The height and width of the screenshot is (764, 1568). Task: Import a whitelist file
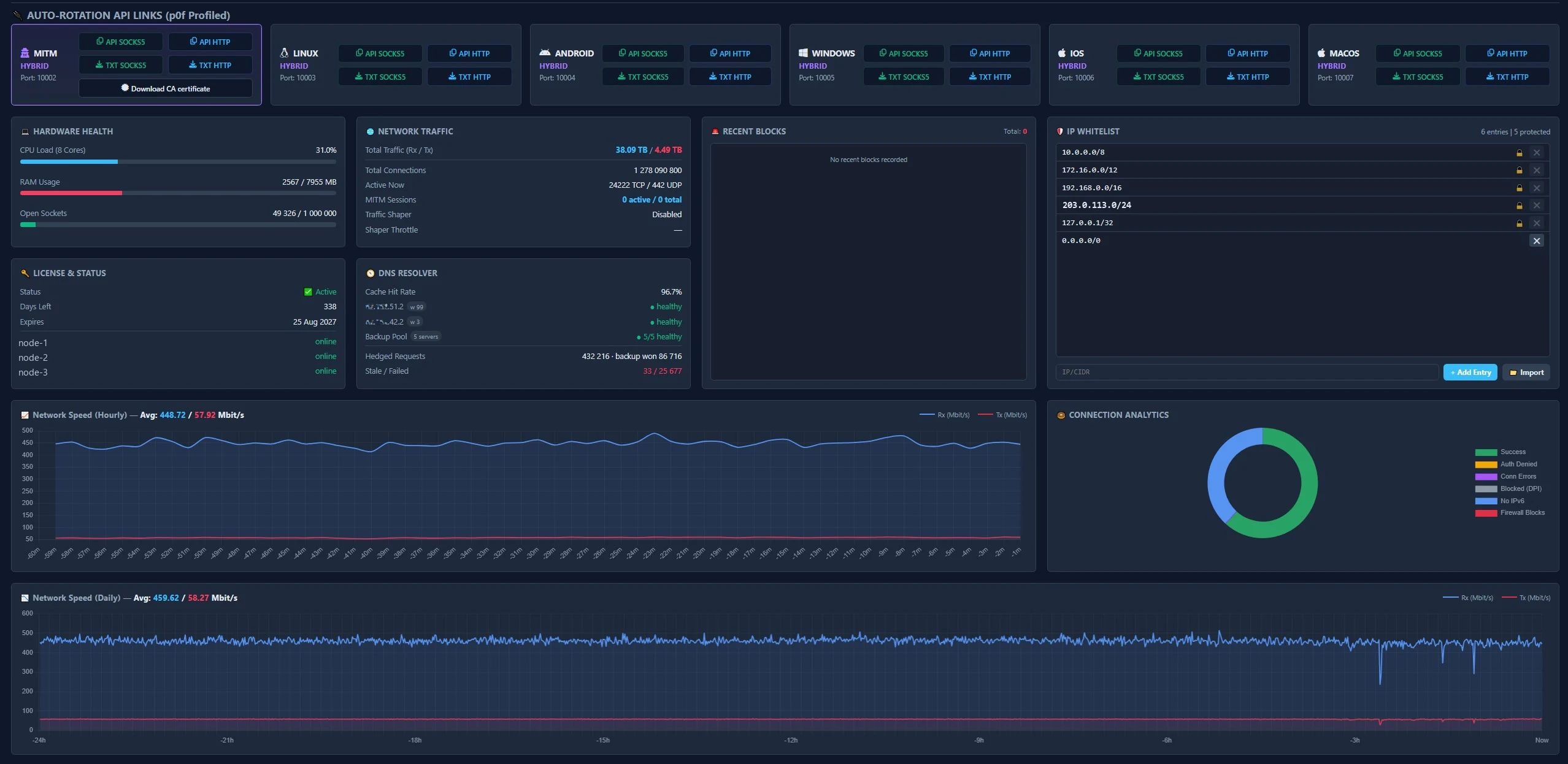click(1526, 372)
